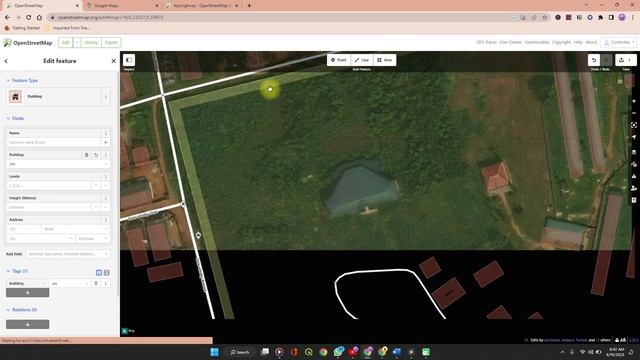Open the Preferences person icon
The image size is (640, 360).
pyautogui.click(x=634, y=188)
